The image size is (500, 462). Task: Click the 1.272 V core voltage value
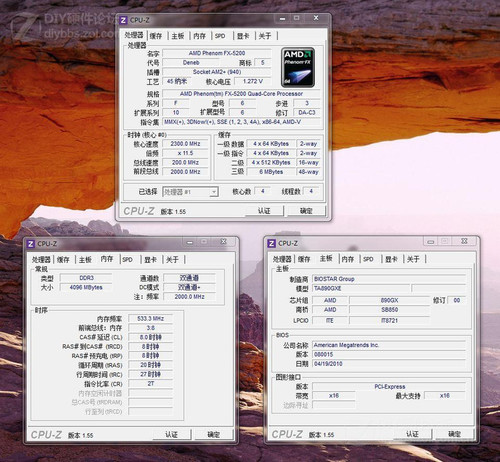[253, 81]
